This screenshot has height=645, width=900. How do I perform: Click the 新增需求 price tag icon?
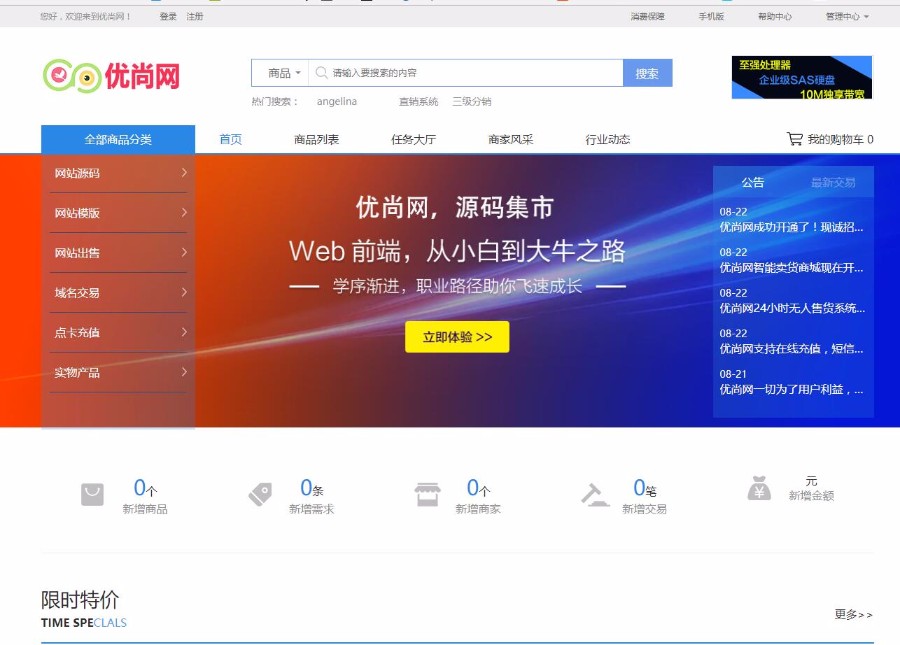click(259, 492)
